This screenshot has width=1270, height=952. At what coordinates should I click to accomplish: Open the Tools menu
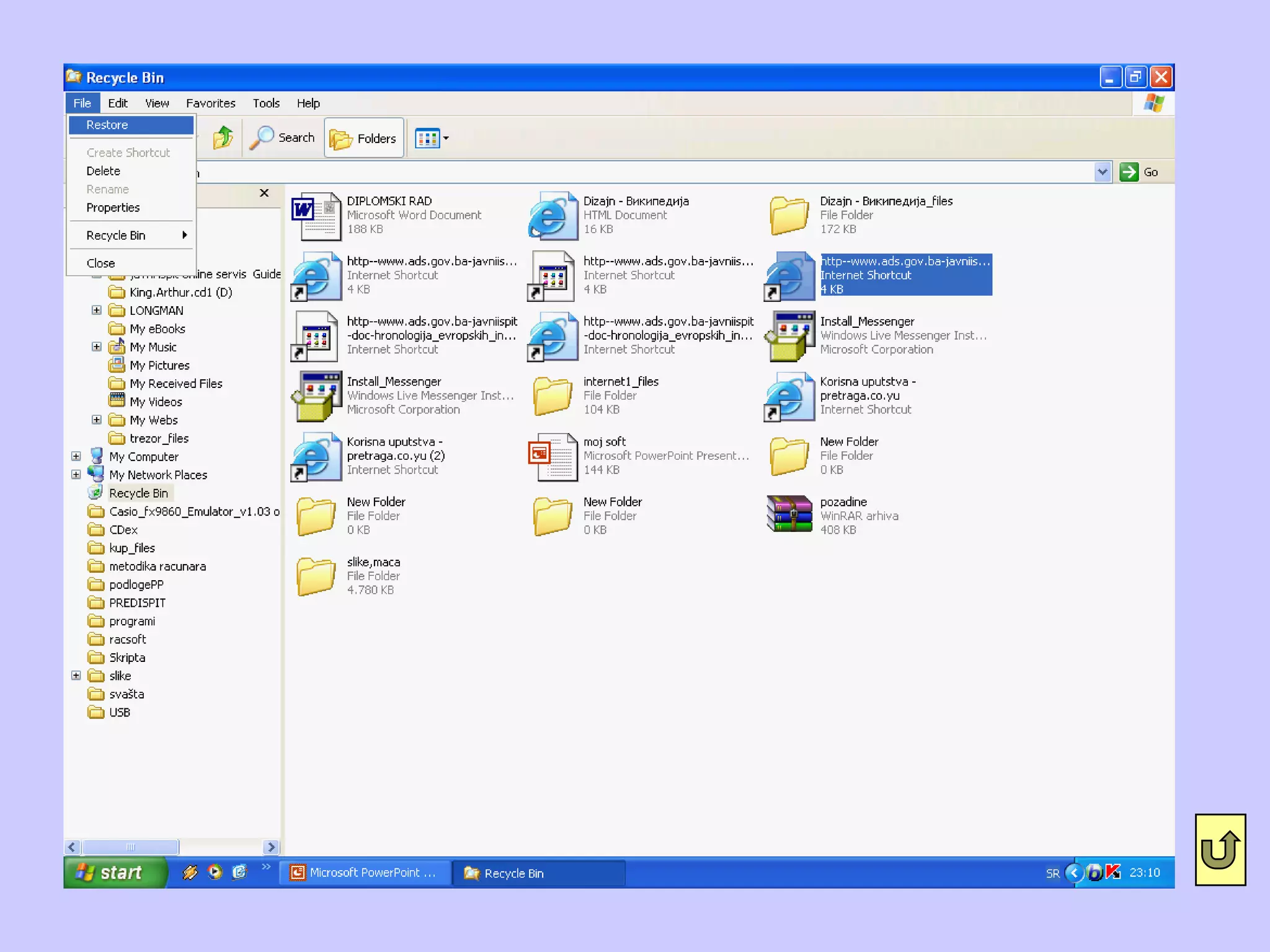(265, 104)
